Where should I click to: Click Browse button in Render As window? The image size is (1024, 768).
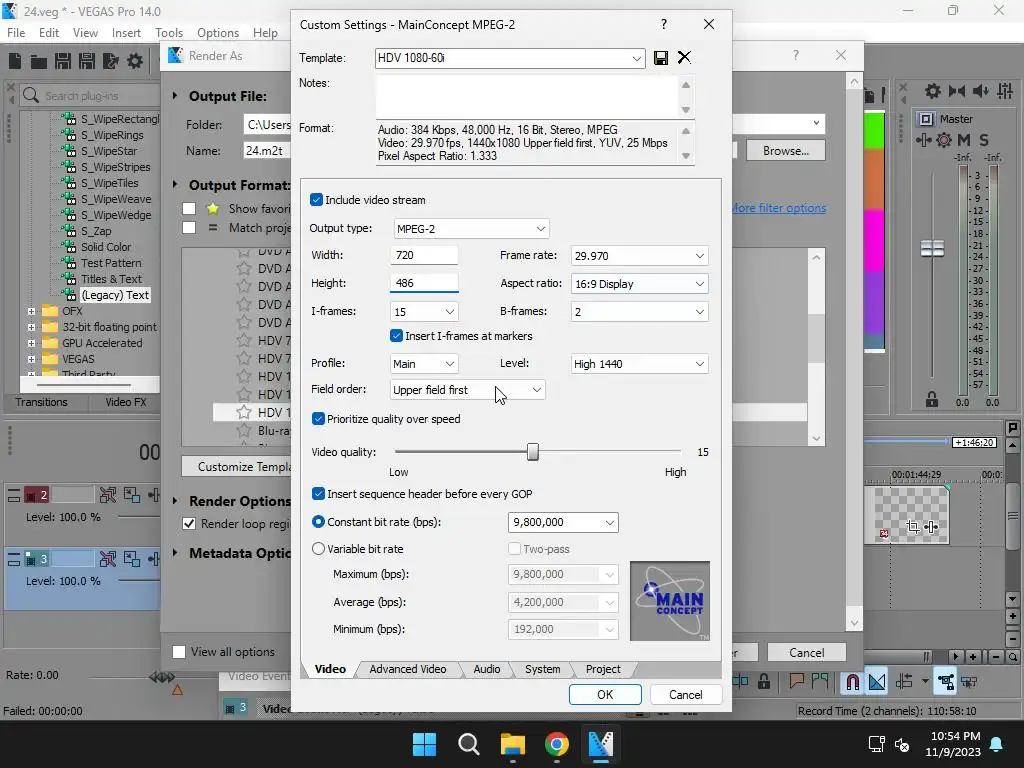pos(786,151)
